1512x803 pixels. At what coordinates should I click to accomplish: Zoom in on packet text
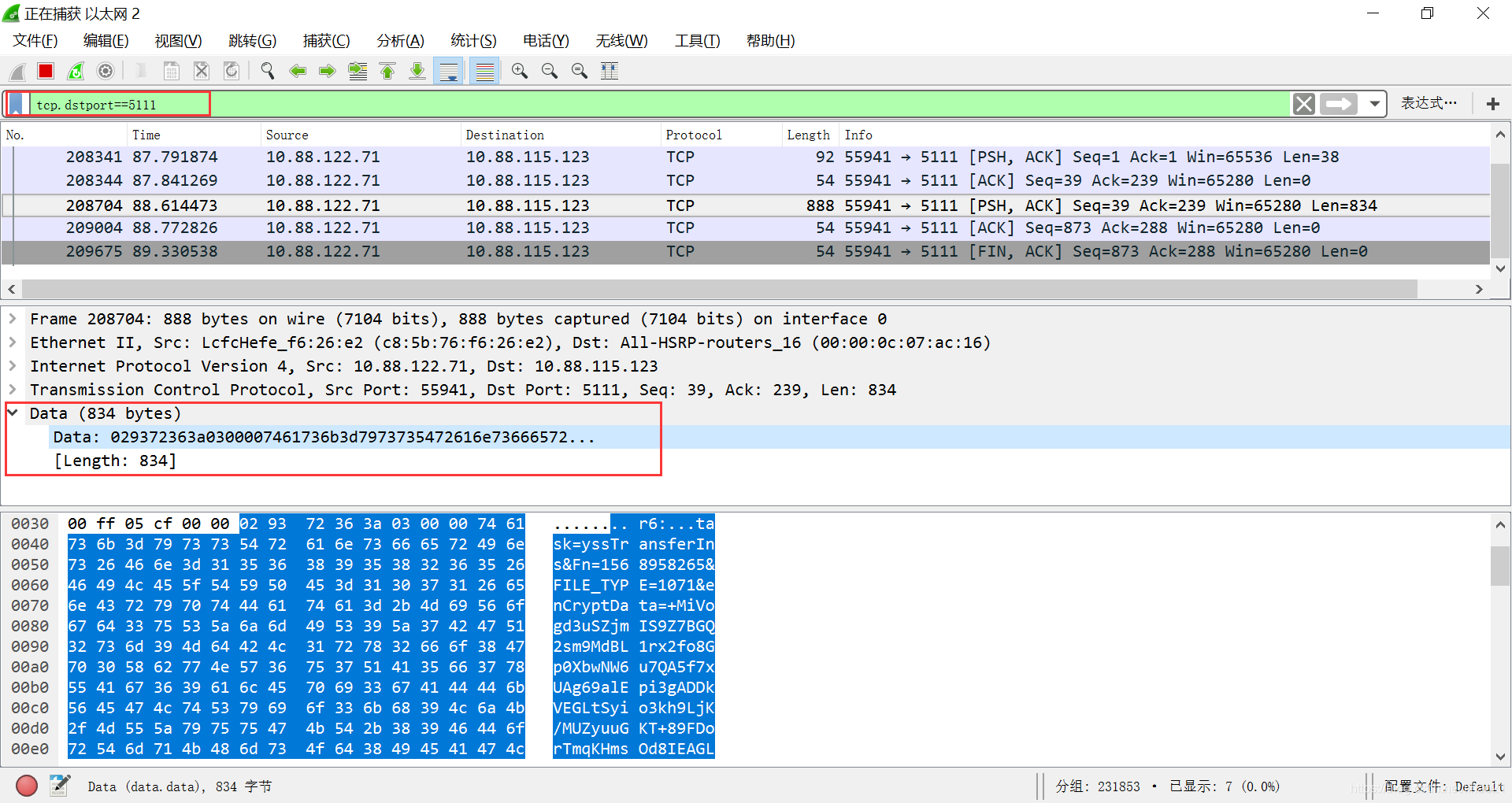click(520, 72)
